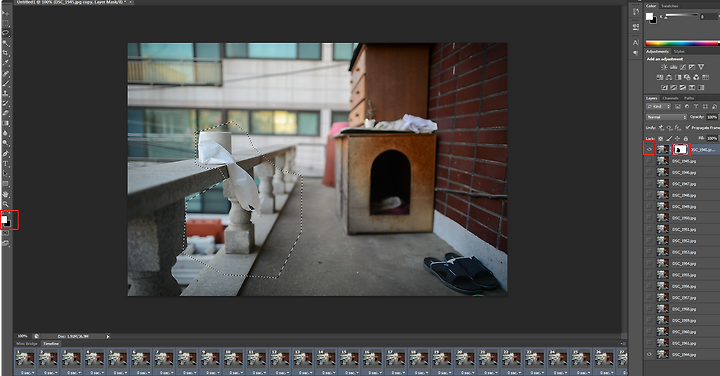720x376 pixels.
Task: Select the Rectangular Marquee tool
Action: point(6,22)
